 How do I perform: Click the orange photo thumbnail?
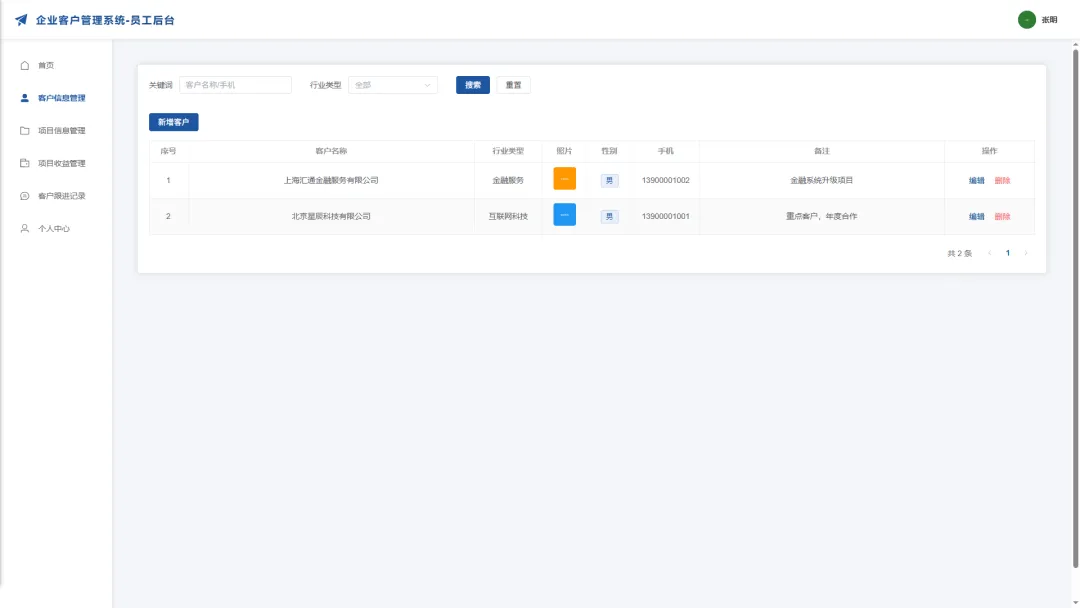pos(564,178)
